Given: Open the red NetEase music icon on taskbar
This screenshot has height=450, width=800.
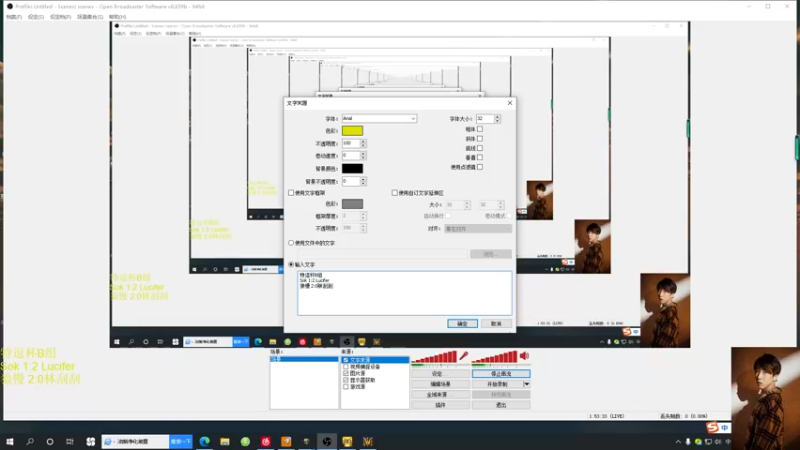Looking at the screenshot, I should coord(266,441).
